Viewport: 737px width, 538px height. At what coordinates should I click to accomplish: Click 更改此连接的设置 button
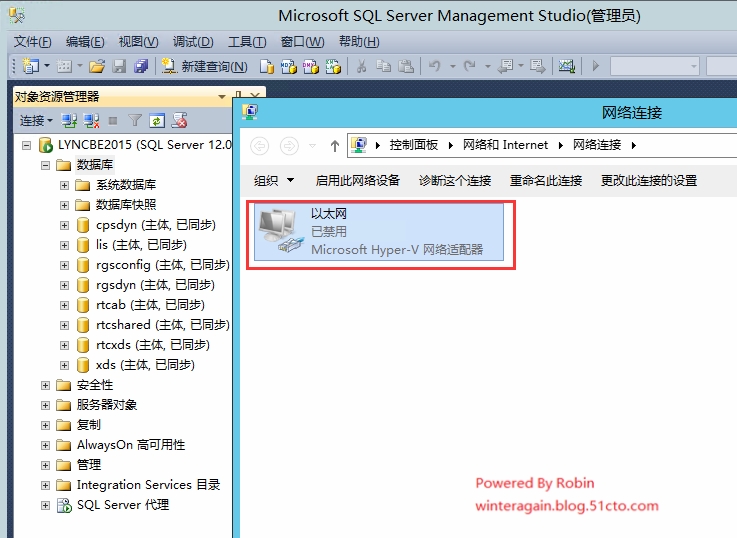(649, 180)
